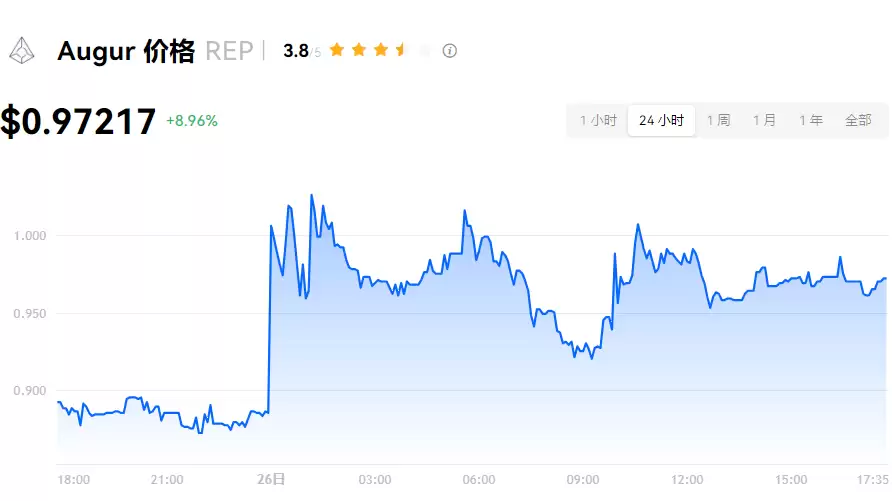Click the 26日 date marker on axis
This screenshot has width=892, height=501.
[271, 480]
